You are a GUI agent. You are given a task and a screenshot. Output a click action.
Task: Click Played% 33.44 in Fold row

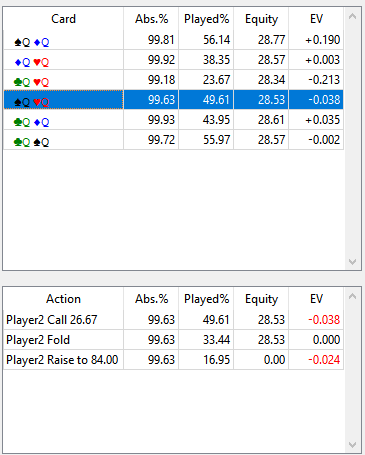217,340
